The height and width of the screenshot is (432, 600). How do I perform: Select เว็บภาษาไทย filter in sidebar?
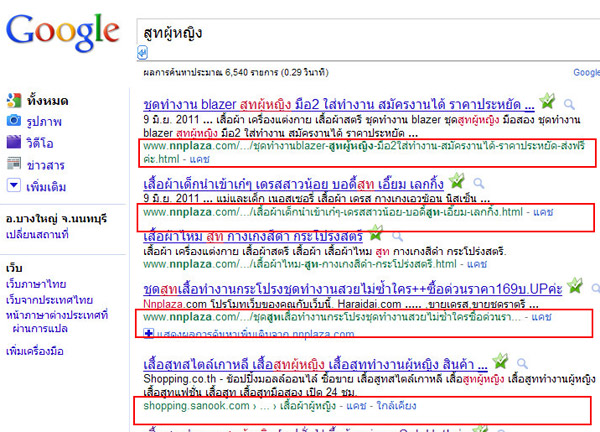[36, 284]
